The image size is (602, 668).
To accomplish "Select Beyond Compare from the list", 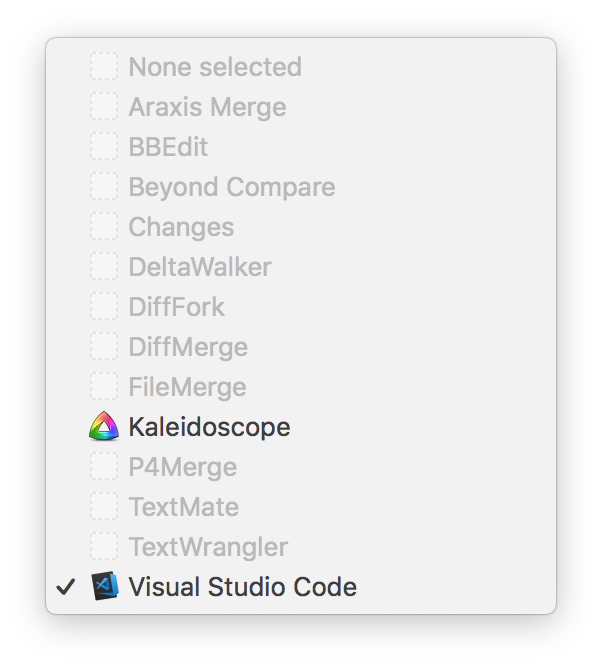I will (x=301, y=187).
